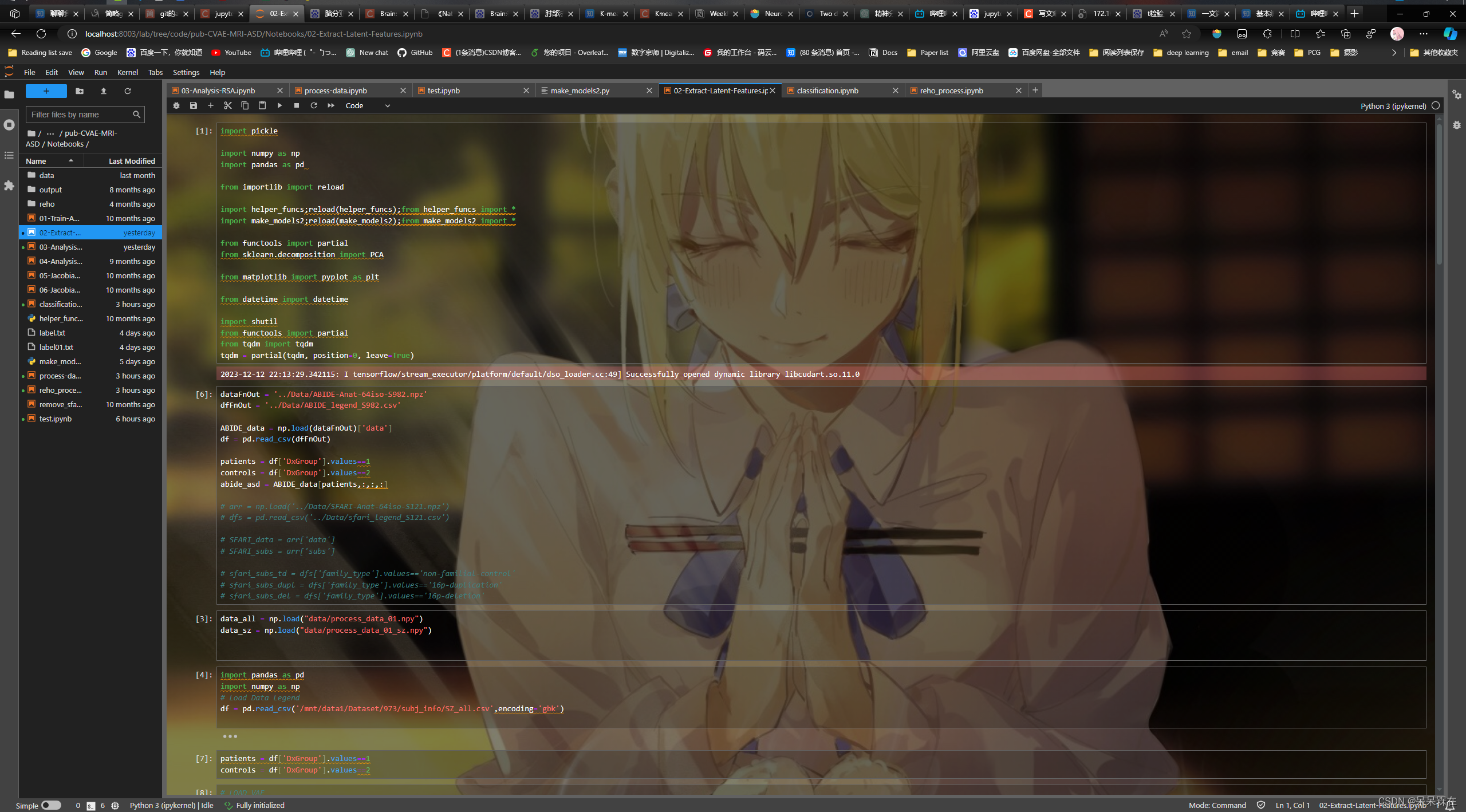This screenshot has height=812, width=1466.
Task: Open YouTube bookmark
Action: 231,53
